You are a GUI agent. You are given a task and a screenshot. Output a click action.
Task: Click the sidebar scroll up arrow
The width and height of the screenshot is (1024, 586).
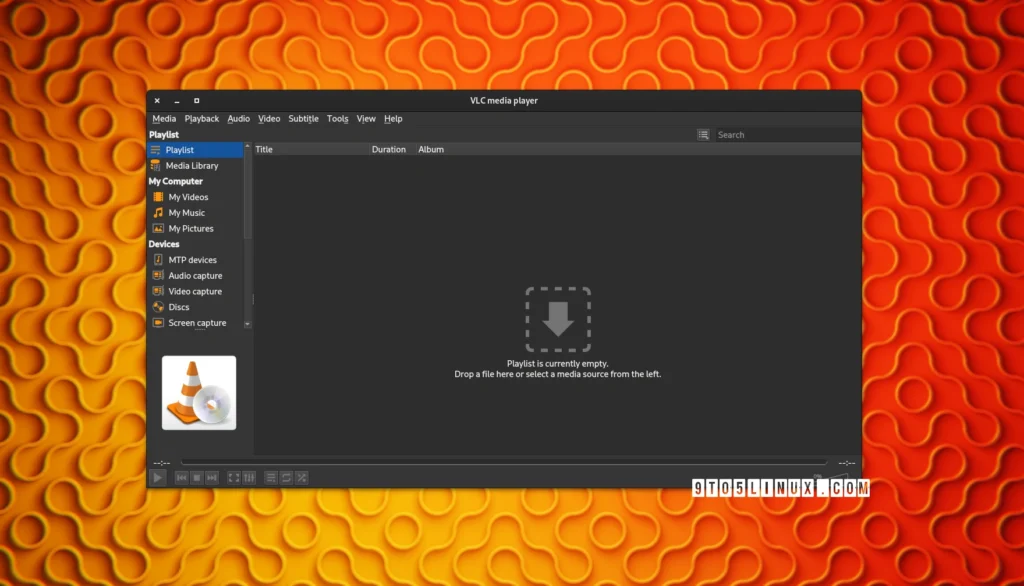(248, 146)
